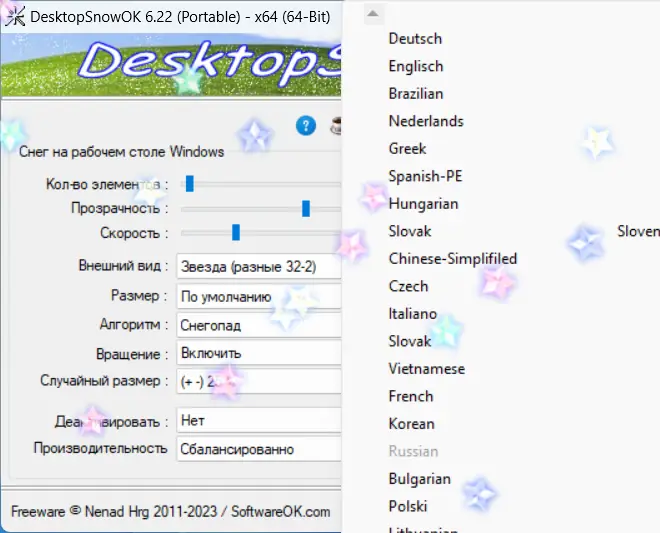The height and width of the screenshot is (533, 660).
Task: Click the Скорость slider handle
Action: pyautogui.click(x=236, y=232)
